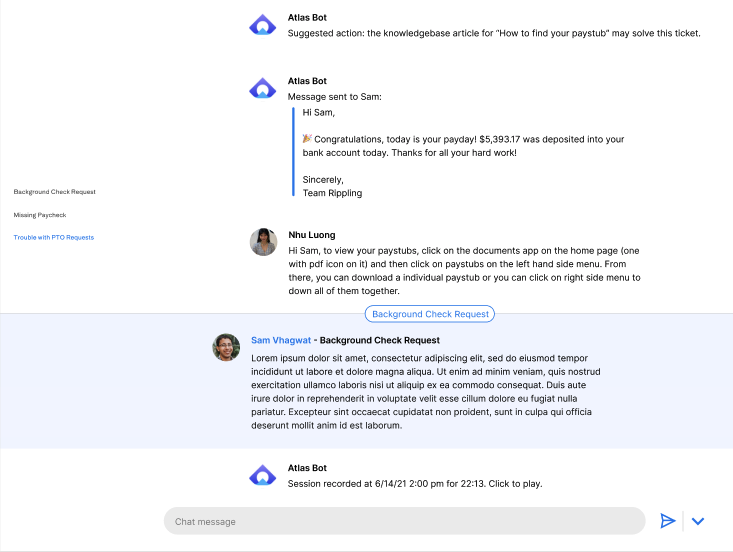Click the send message paper-plane icon
Viewport: 733px width, 552px height.
tap(668, 521)
